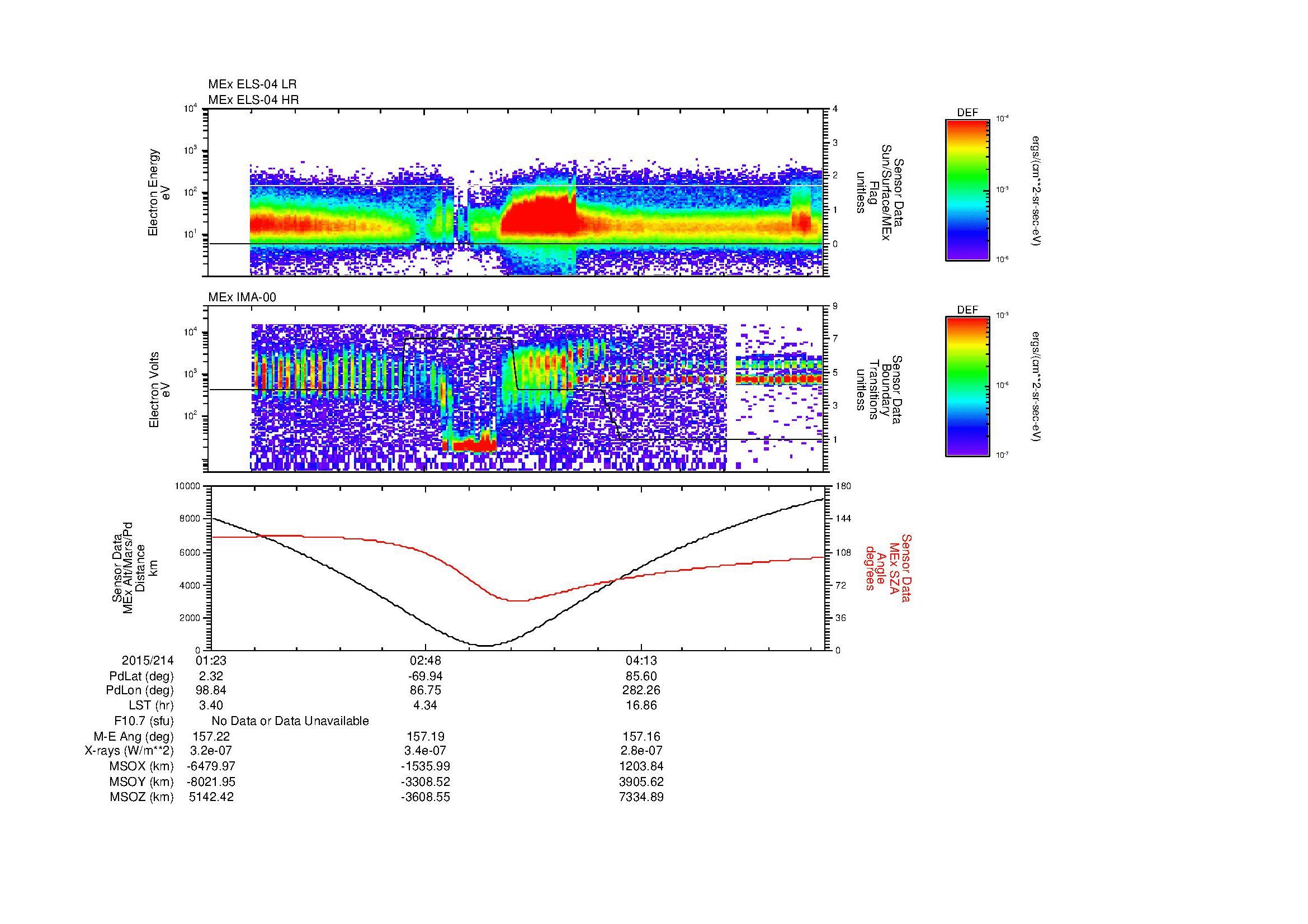Screen dimensions: 1308x924
Task: Click the X-rays value '3.4e-07'
Action: pos(425,751)
